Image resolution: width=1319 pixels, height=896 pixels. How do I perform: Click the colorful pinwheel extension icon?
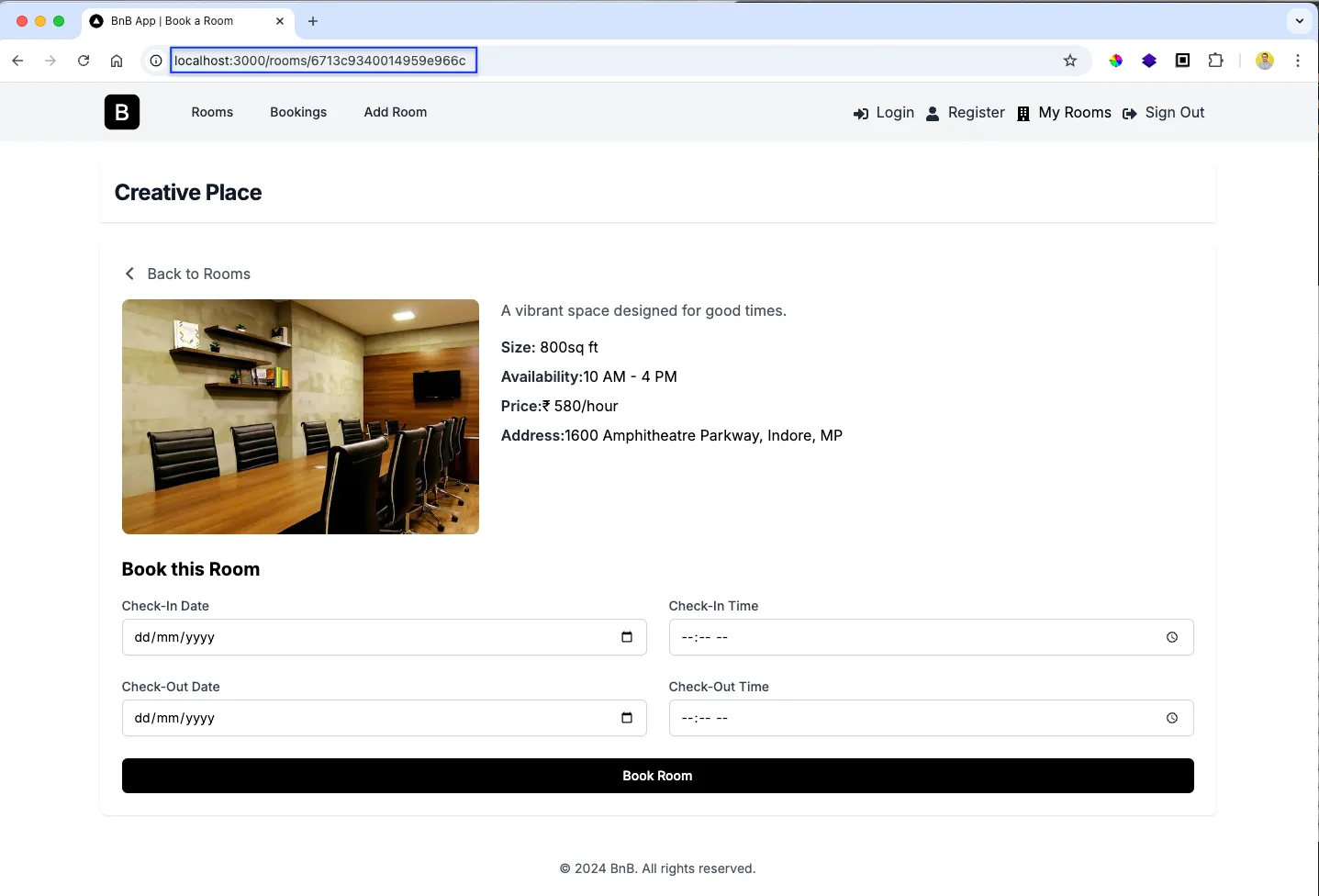(1116, 61)
